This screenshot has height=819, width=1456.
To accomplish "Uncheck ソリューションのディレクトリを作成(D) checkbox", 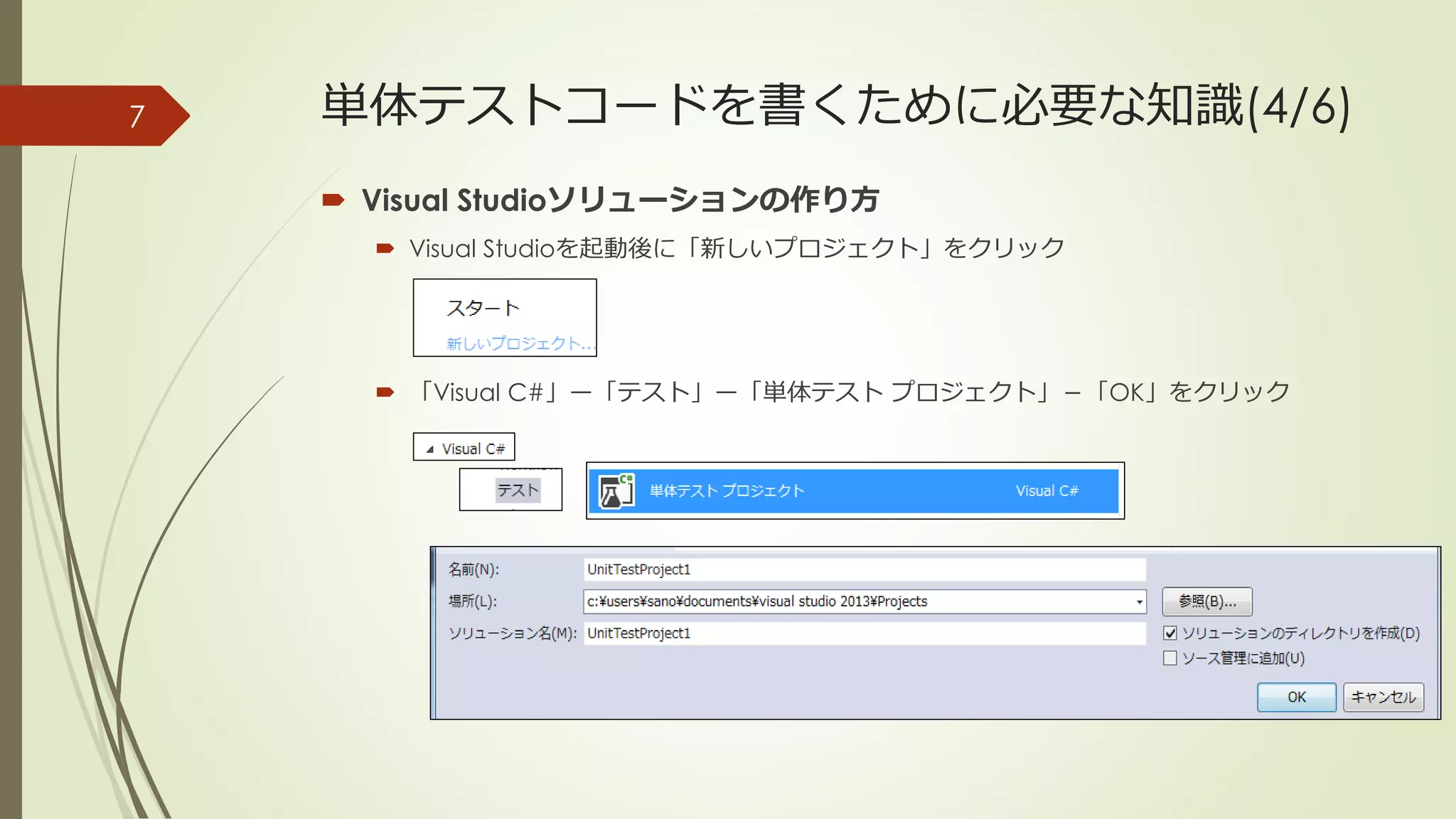I will tap(1170, 633).
